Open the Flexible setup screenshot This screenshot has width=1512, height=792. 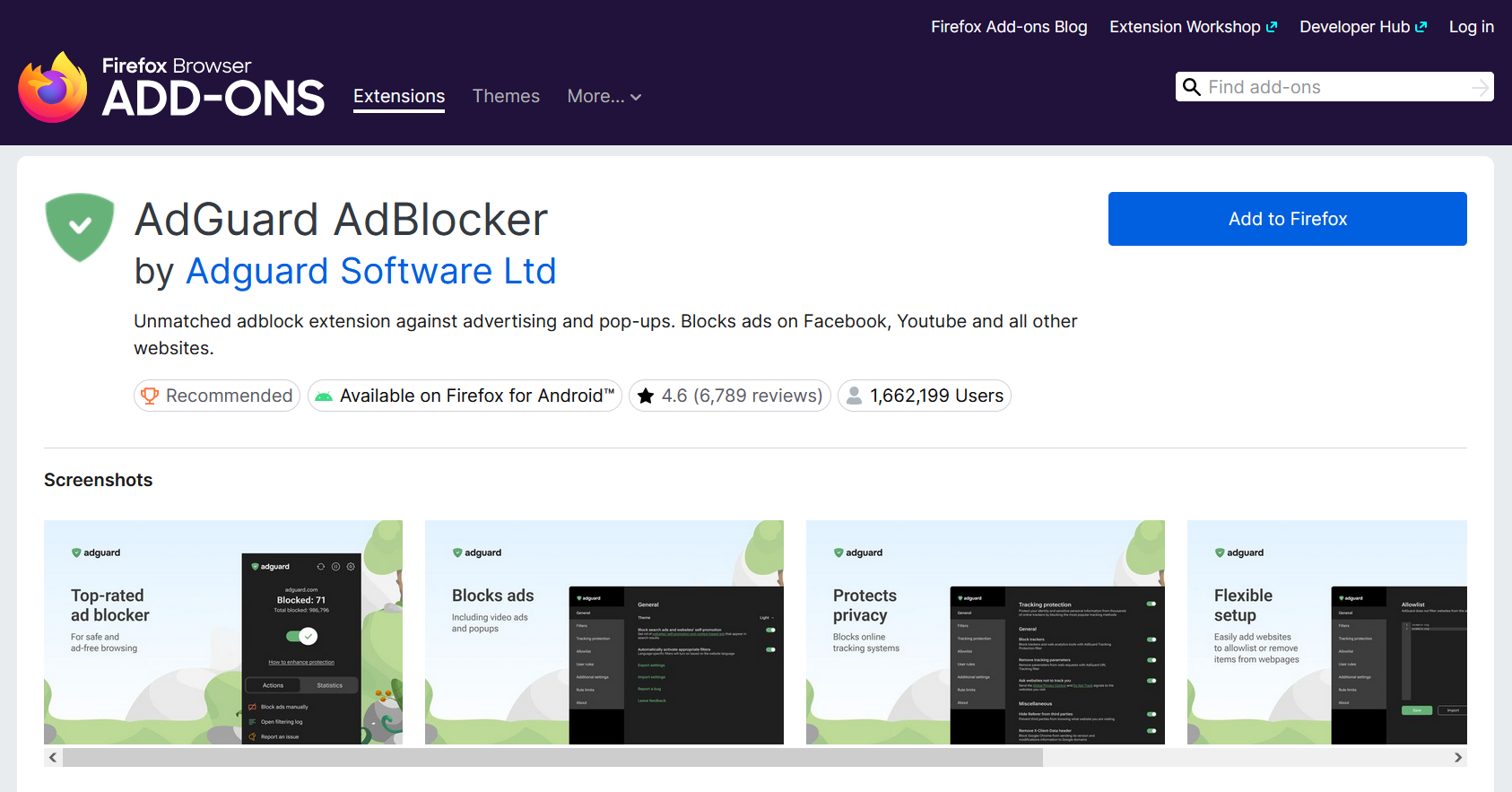click(x=1327, y=632)
